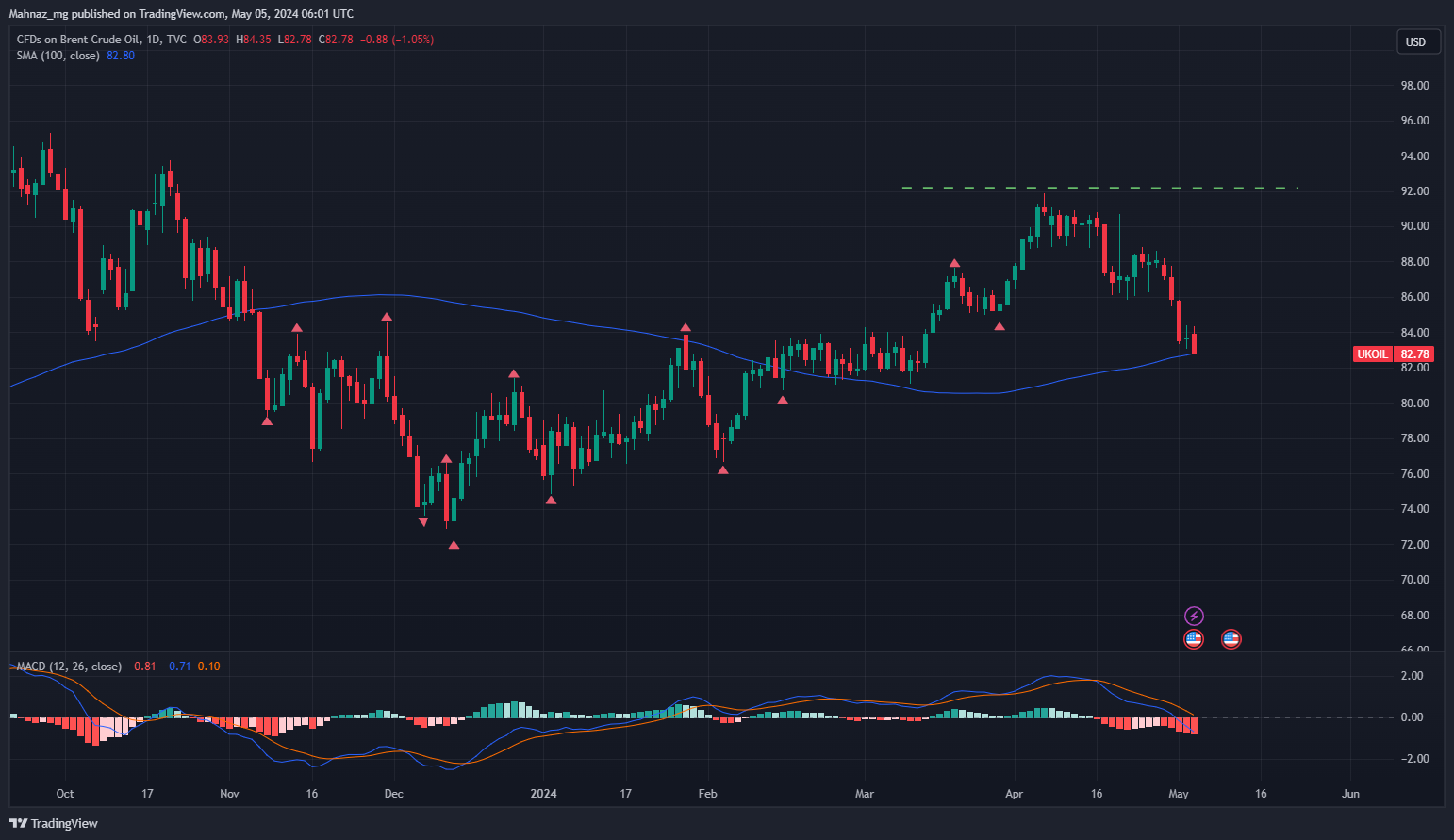Click the Apr label on the time axis
This screenshot has width=1454, height=840.
click(x=1014, y=794)
